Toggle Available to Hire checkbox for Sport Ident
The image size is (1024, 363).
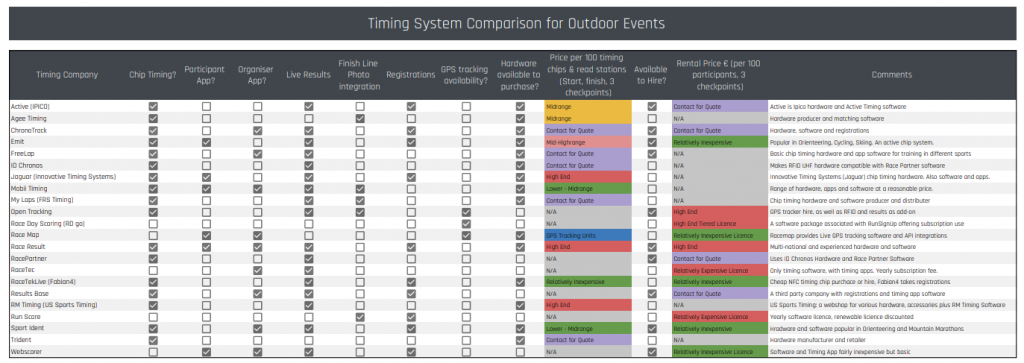coord(652,328)
